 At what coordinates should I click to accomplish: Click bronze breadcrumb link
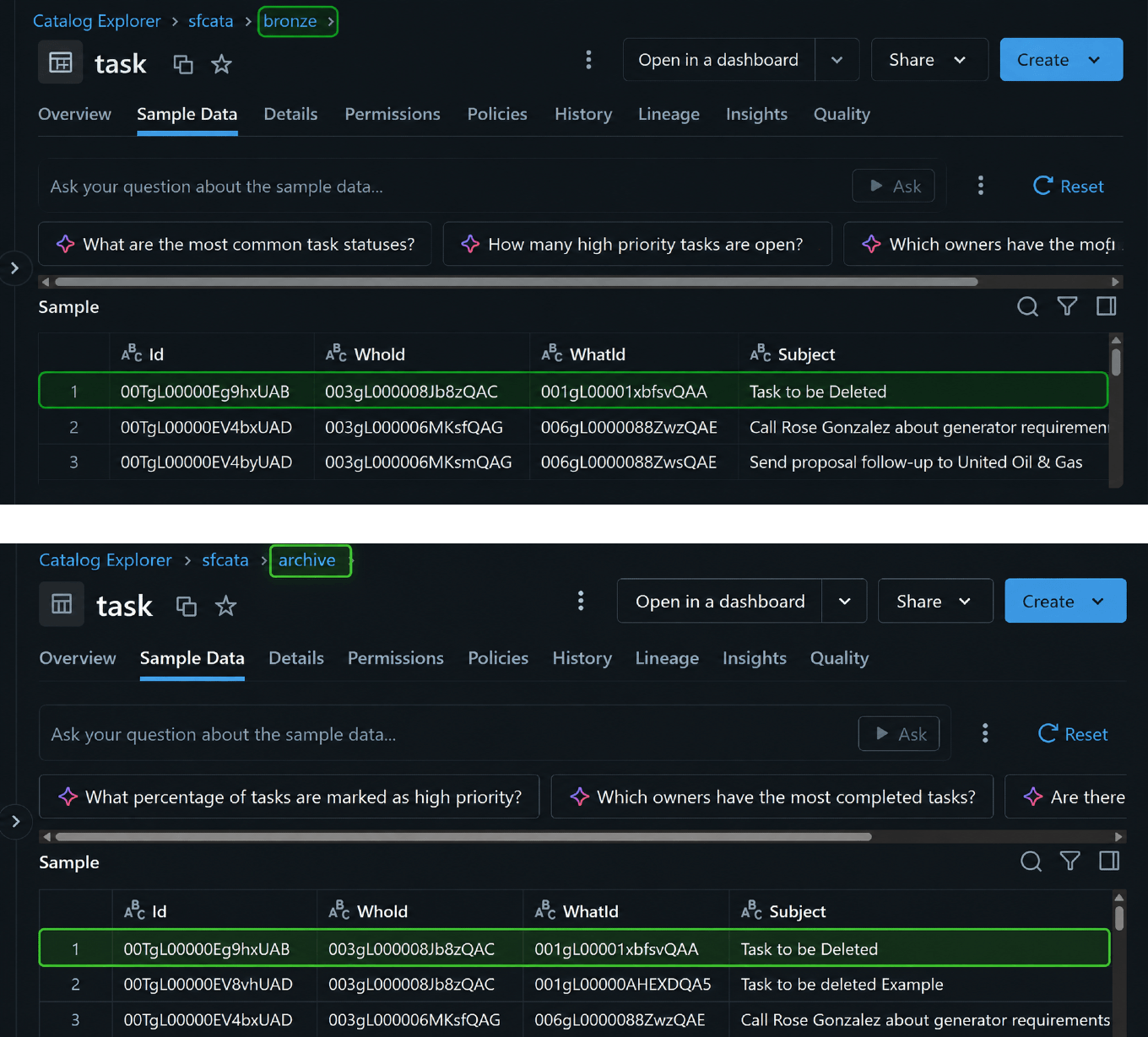(x=290, y=21)
